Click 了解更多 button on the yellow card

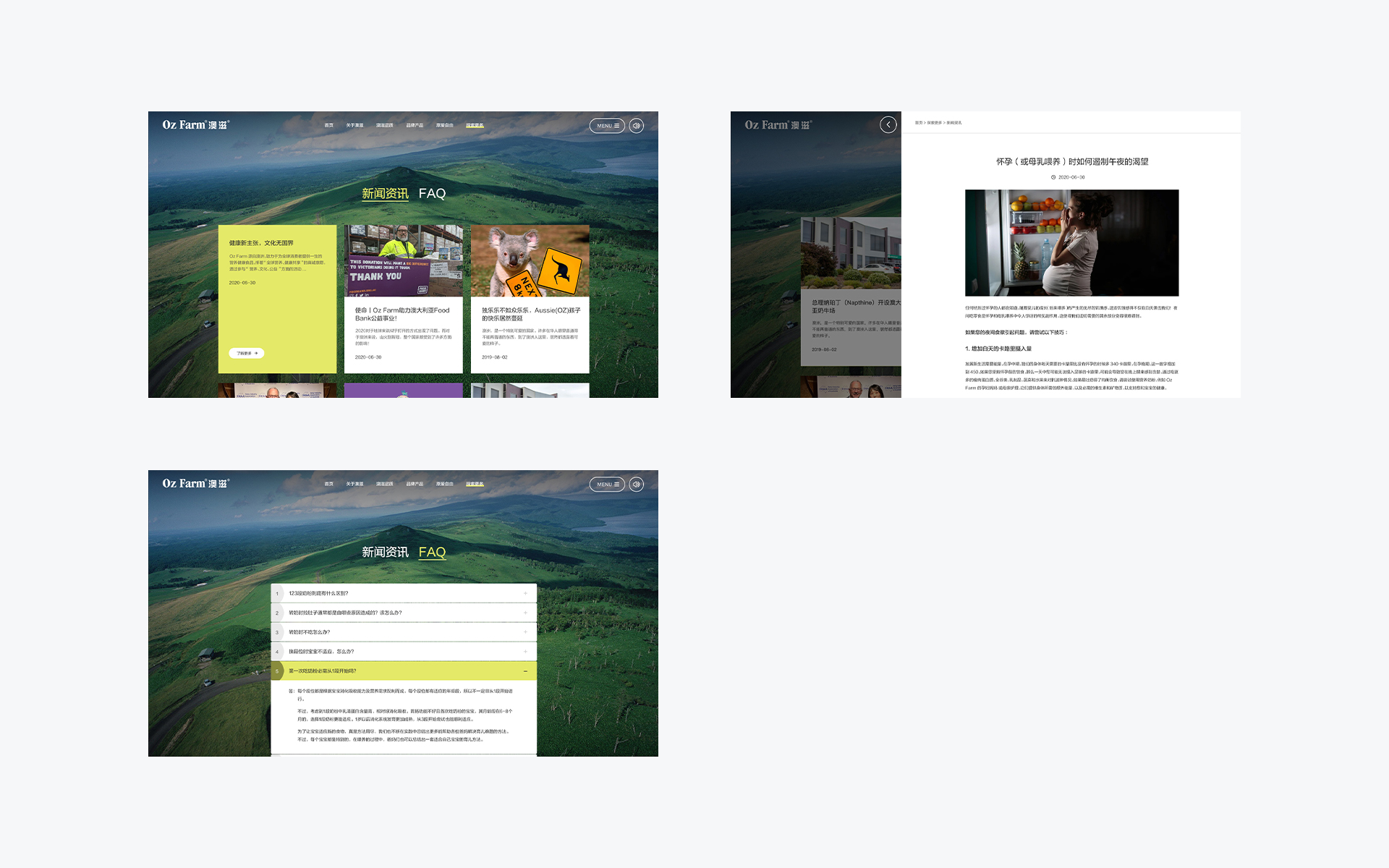(247, 354)
